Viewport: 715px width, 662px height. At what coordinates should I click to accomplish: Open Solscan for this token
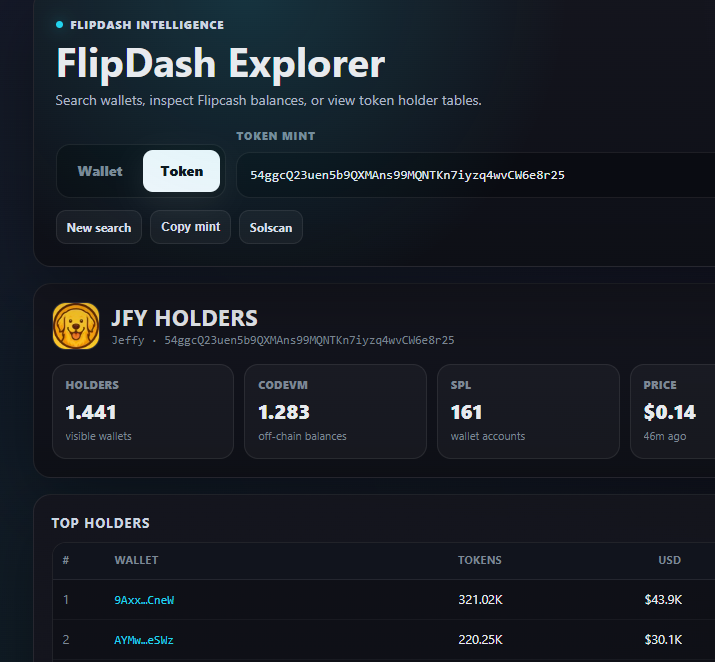tap(271, 227)
